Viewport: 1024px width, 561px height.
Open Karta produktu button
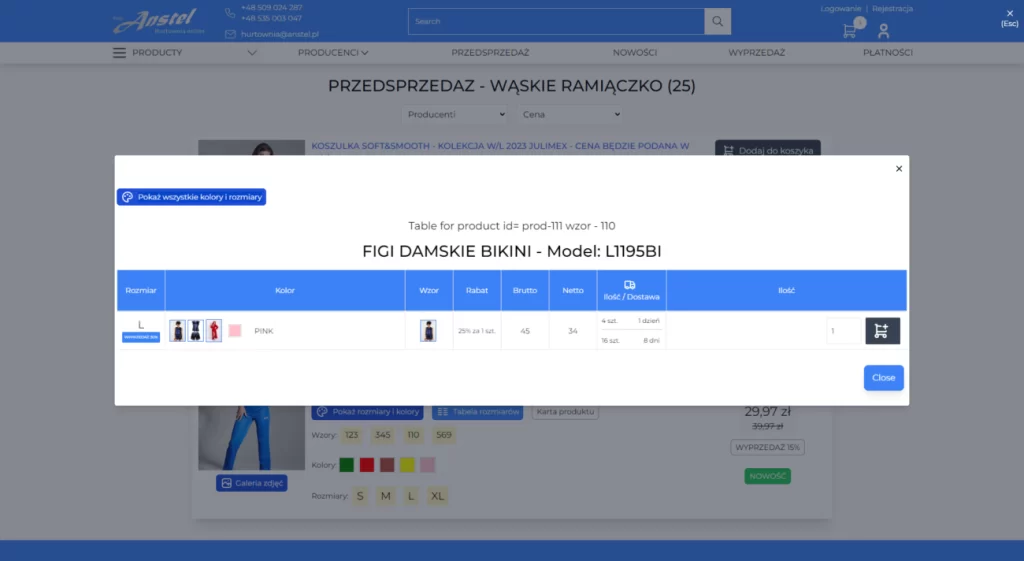(x=566, y=412)
